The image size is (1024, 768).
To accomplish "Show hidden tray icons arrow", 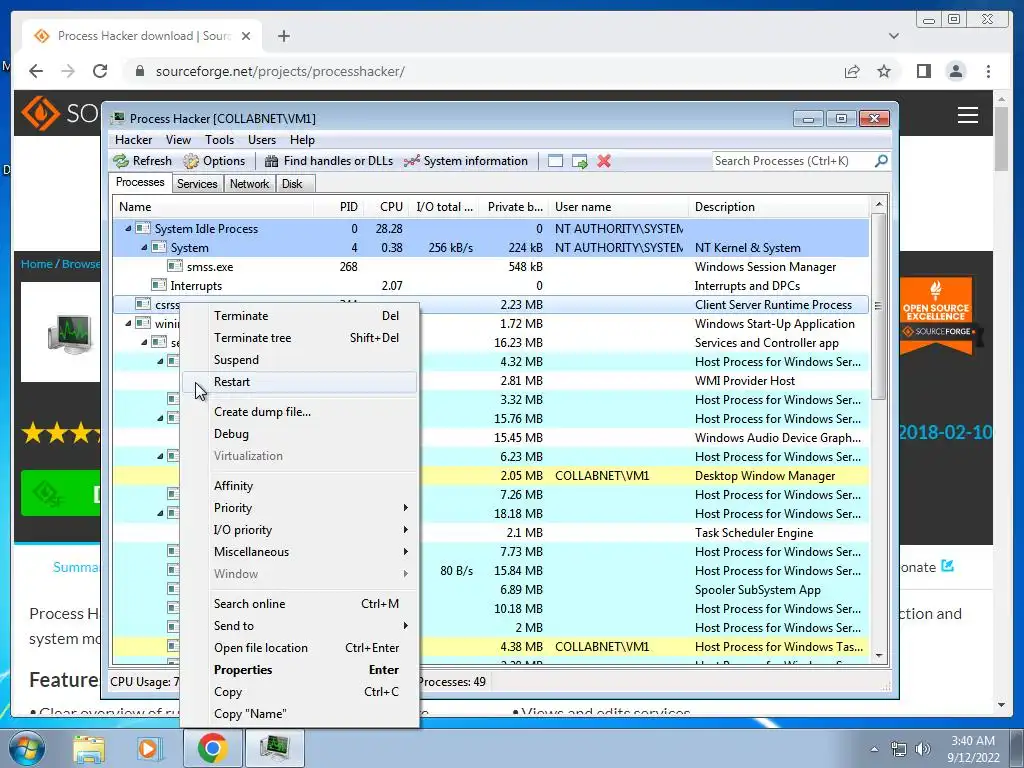I will 874,749.
